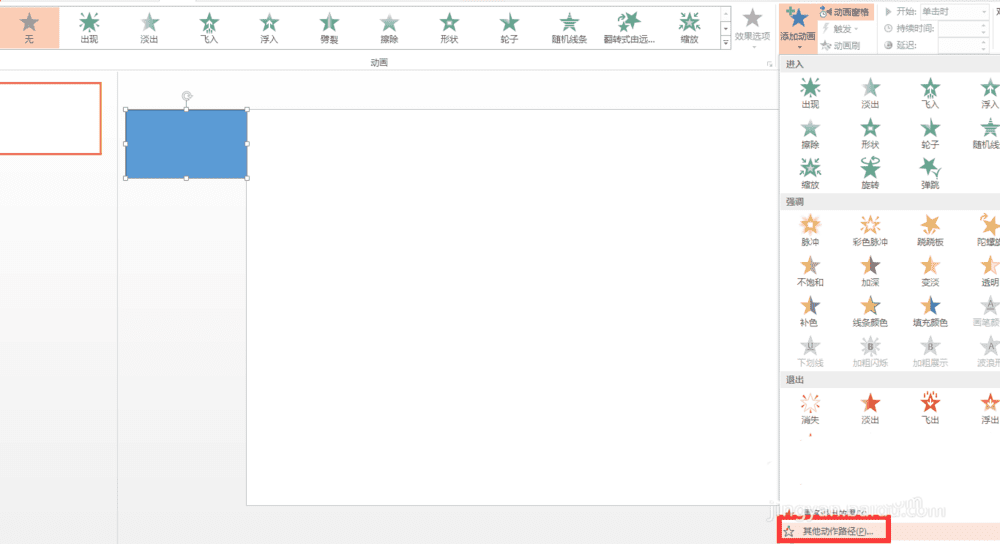Image resolution: width=1000 pixels, height=544 pixels.
Task: Add the 旋转 entrance animation
Action: point(870,173)
